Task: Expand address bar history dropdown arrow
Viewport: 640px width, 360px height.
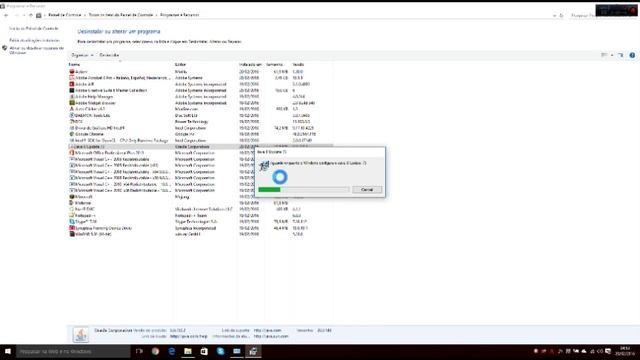Action: pos(554,16)
